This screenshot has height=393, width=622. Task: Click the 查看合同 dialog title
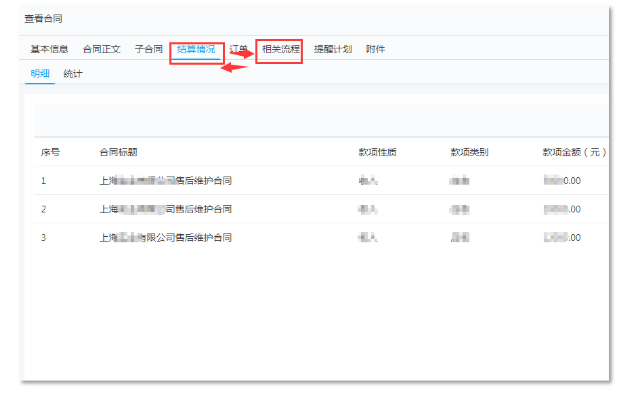coord(43,19)
